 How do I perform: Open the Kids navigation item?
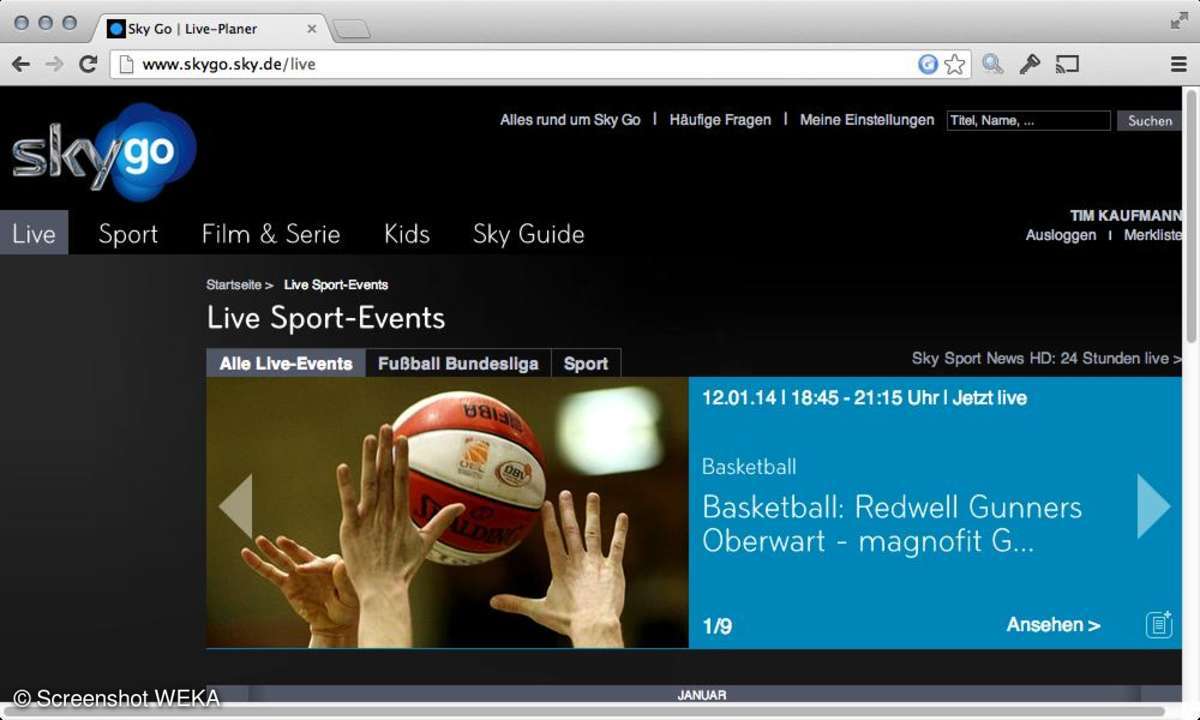tap(407, 234)
